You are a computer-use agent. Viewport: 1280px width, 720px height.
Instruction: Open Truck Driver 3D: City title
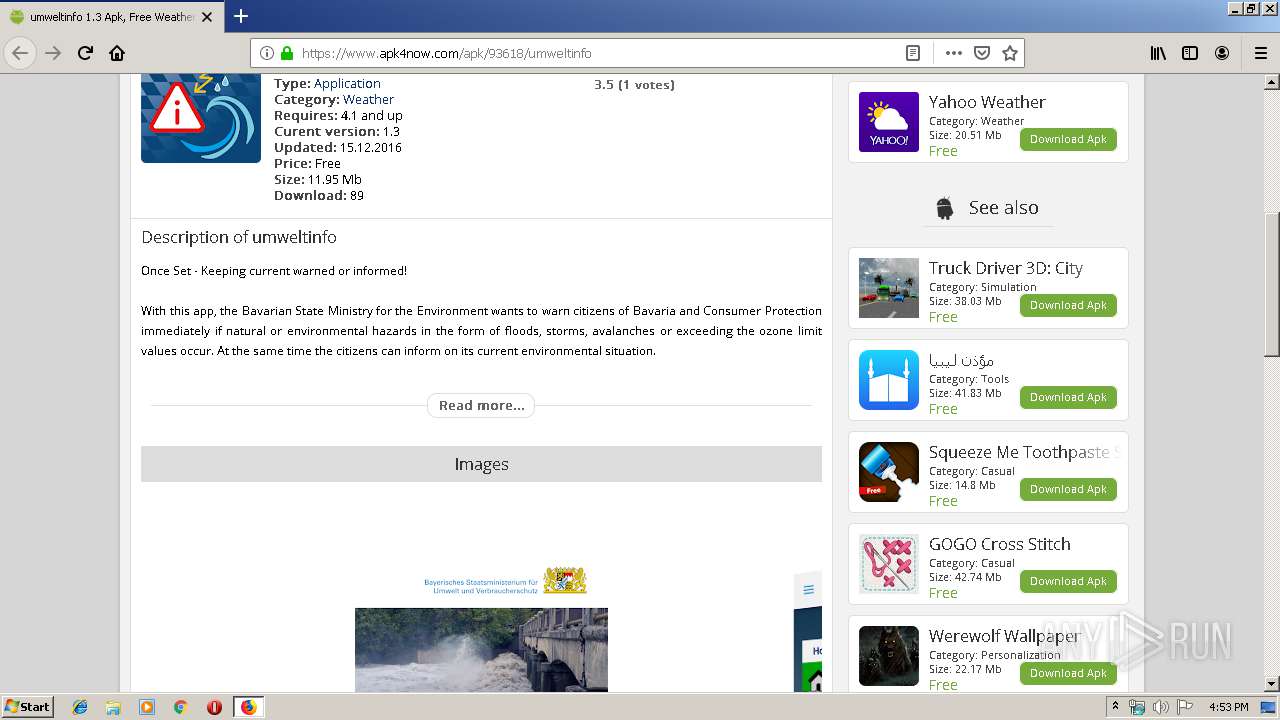[1005, 268]
